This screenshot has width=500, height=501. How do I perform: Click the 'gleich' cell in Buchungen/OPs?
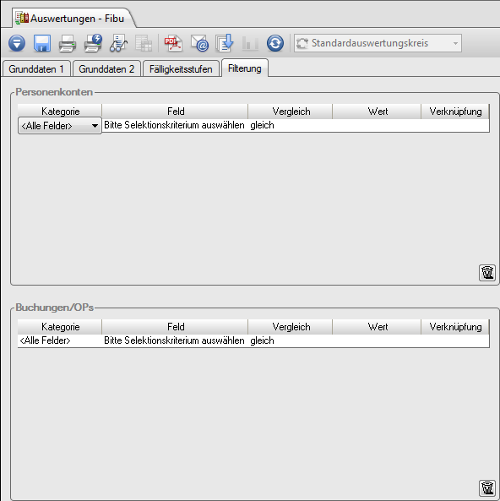click(x=290, y=341)
